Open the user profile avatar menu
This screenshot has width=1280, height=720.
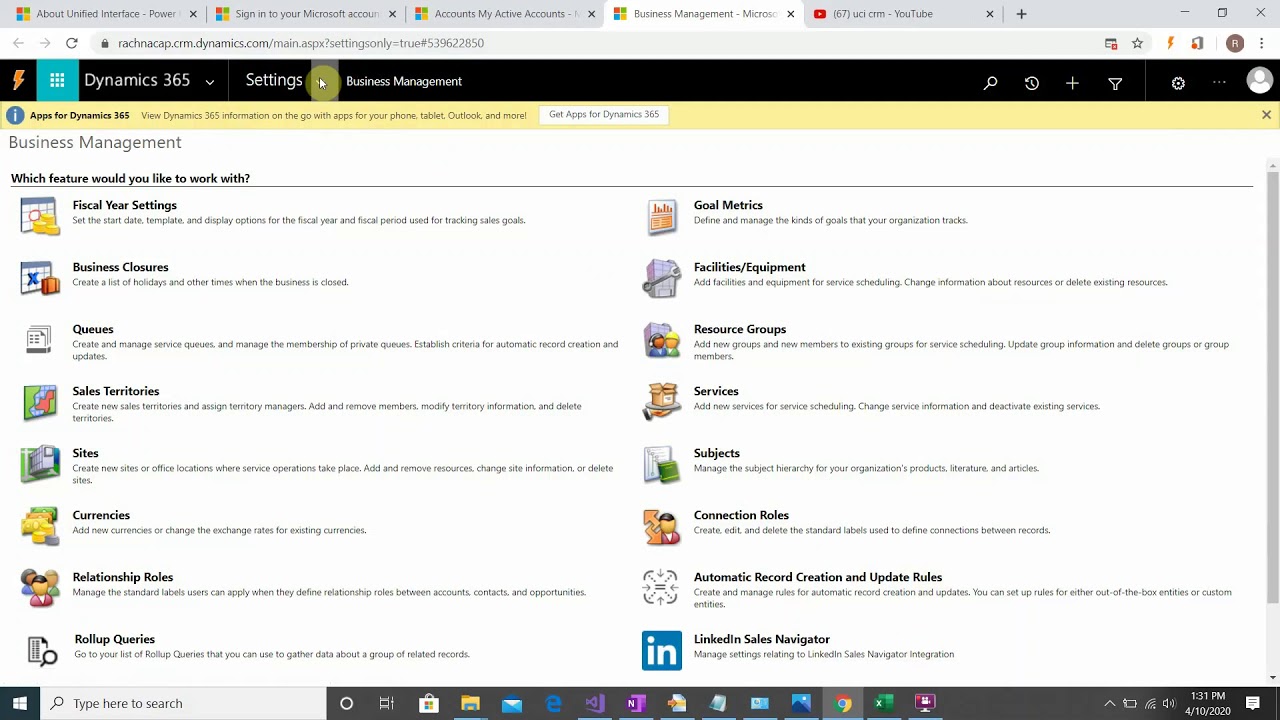pyautogui.click(x=1259, y=81)
